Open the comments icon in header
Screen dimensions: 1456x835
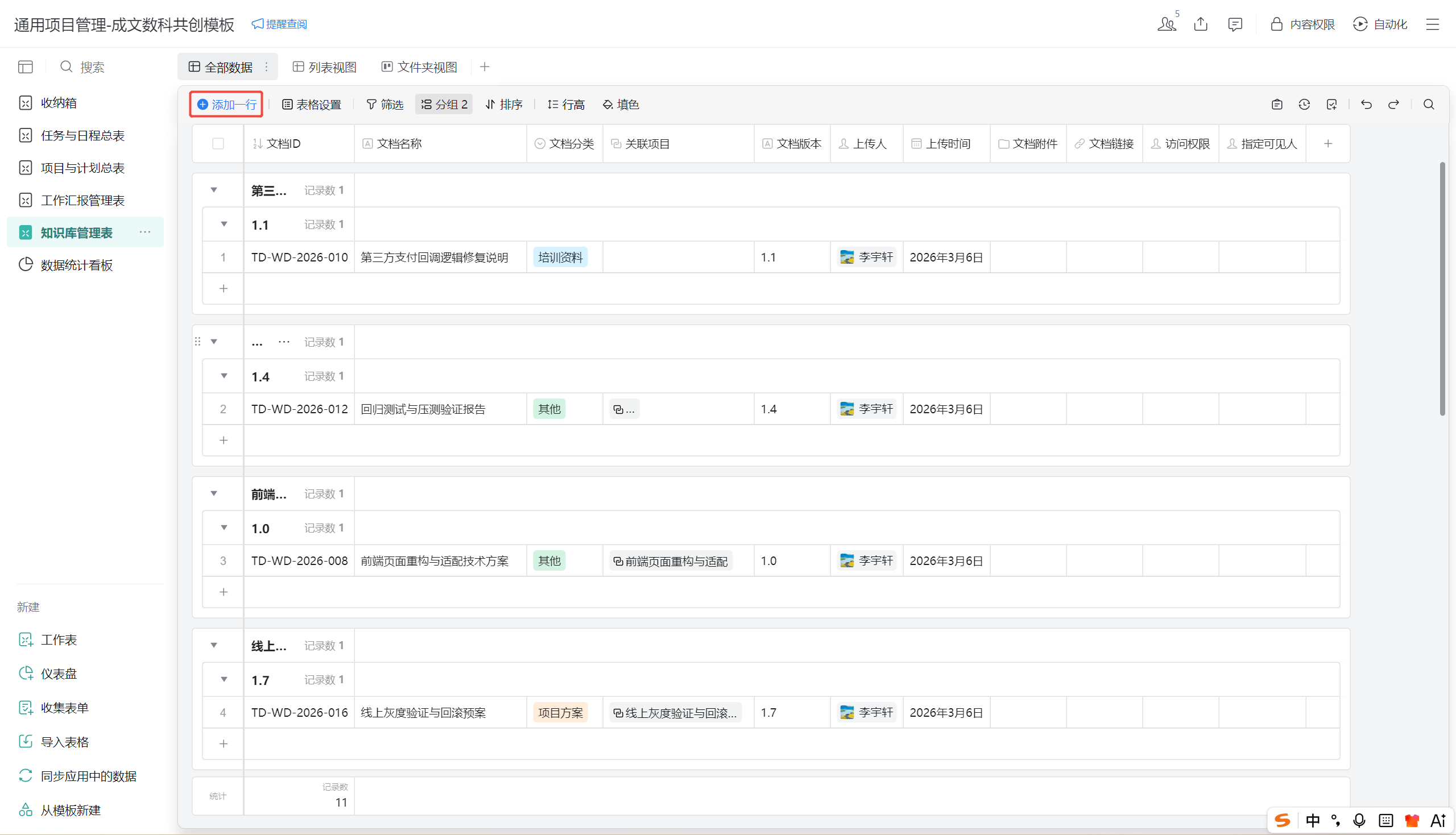click(1235, 24)
